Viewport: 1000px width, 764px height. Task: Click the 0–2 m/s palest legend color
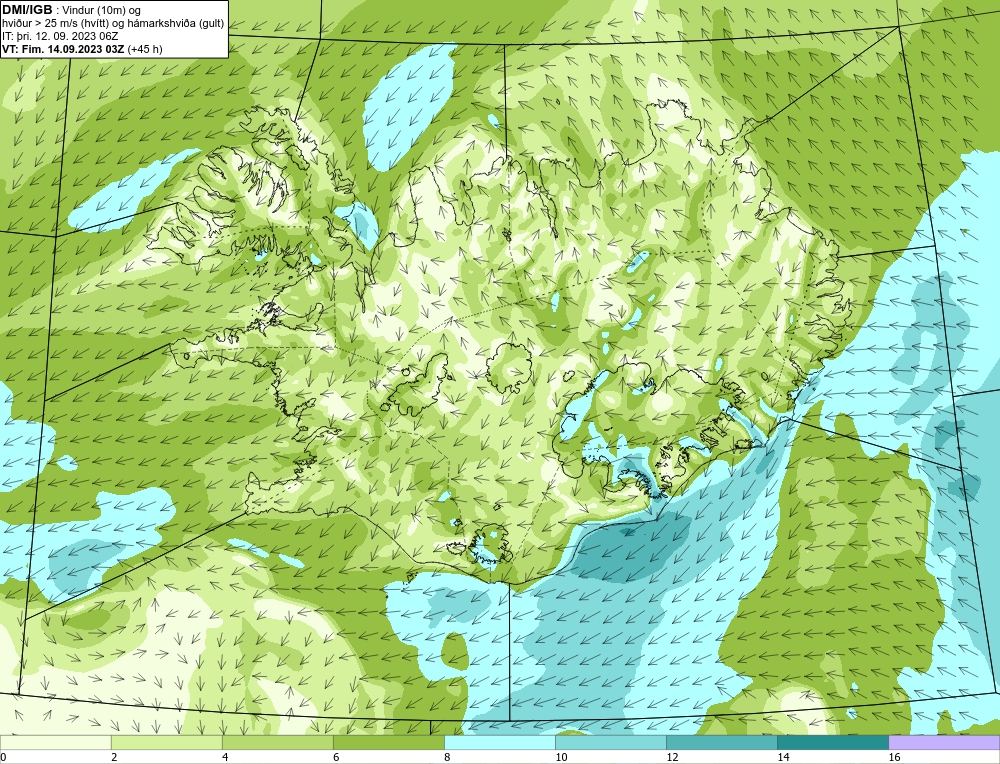tap(55, 742)
